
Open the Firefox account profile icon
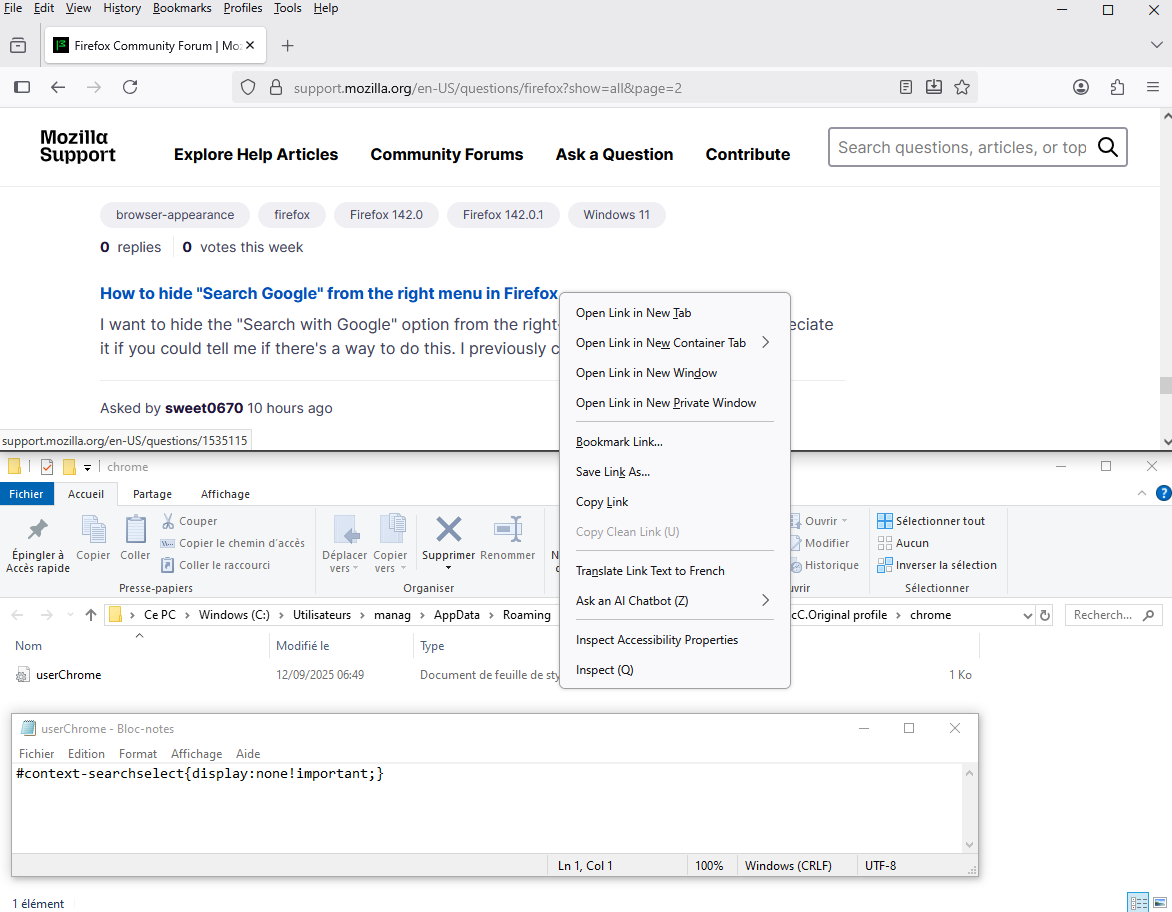coord(1081,87)
